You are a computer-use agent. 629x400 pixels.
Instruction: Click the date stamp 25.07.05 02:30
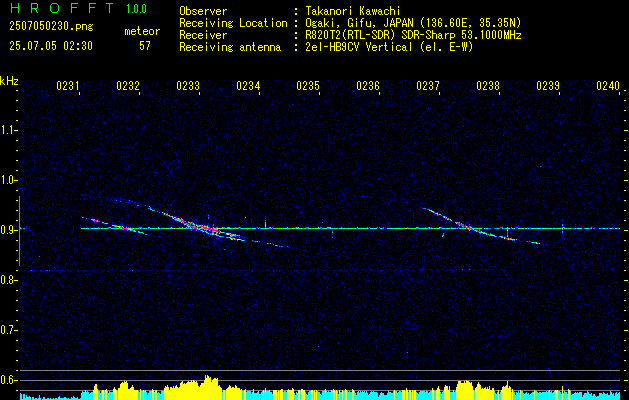pyautogui.click(x=51, y=46)
